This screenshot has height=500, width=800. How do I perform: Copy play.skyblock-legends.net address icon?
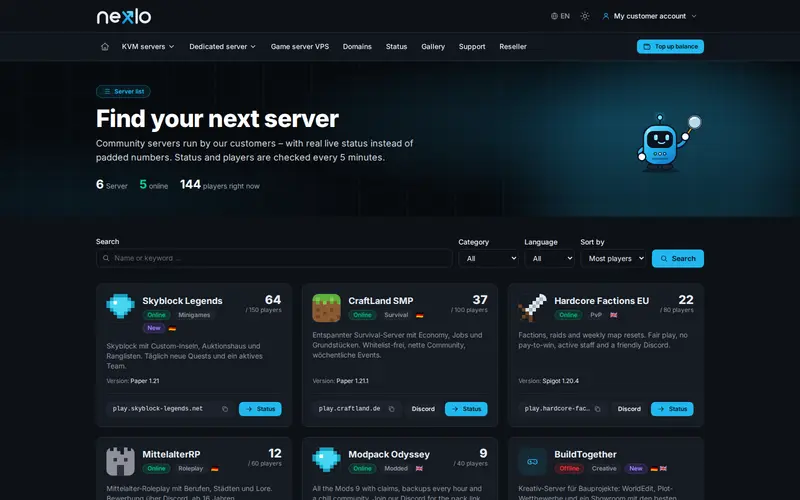(225, 409)
